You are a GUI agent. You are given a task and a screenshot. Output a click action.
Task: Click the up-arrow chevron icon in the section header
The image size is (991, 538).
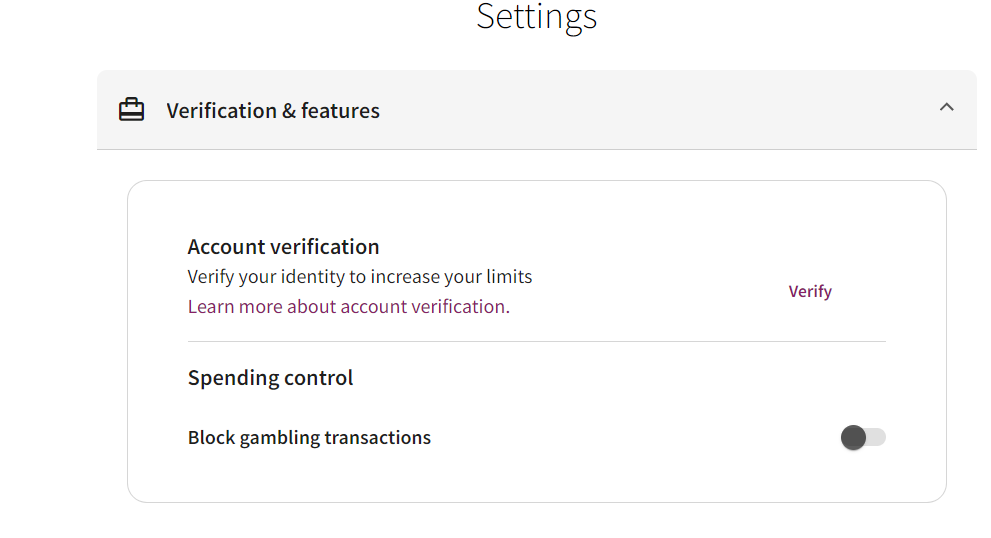click(x=946, y=107)
